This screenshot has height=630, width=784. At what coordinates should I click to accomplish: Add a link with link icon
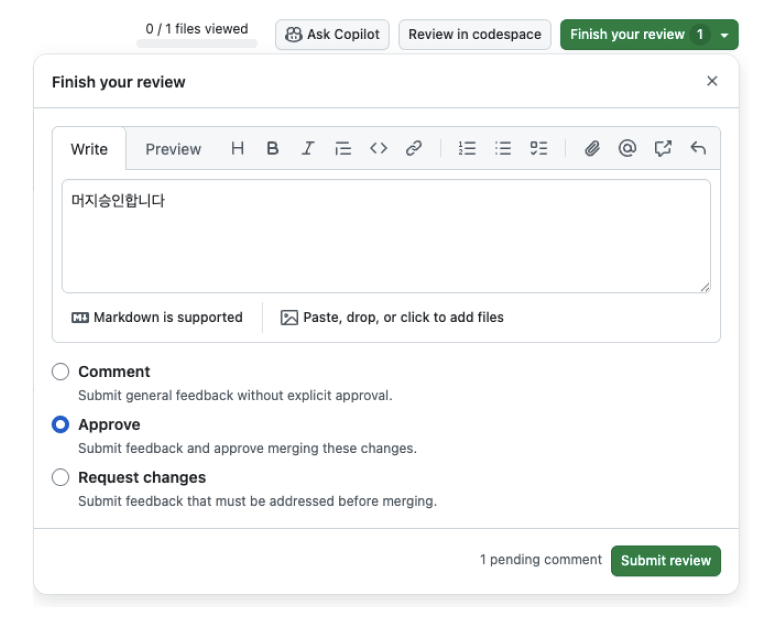point(414,149)
